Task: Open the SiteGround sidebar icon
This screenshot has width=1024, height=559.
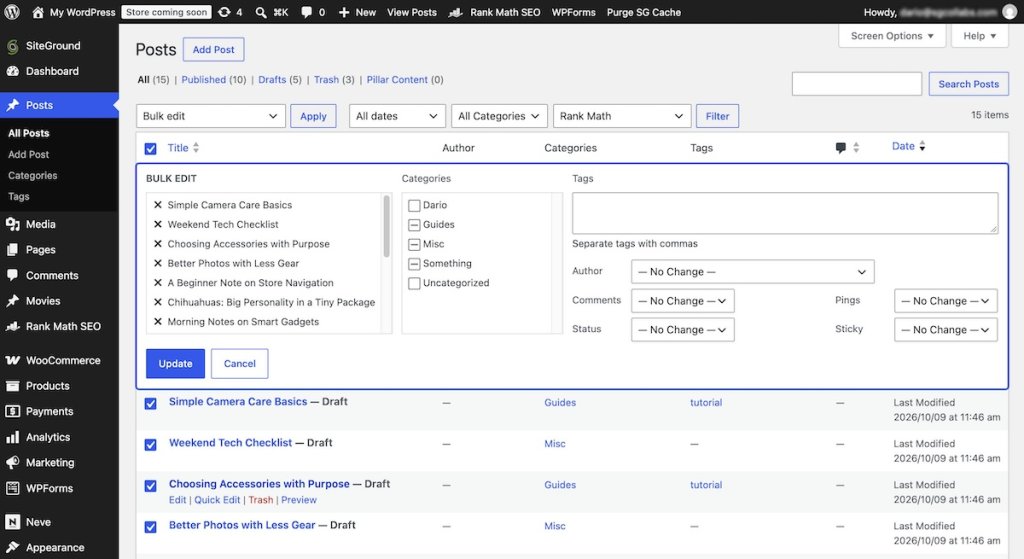Action: 12,46
